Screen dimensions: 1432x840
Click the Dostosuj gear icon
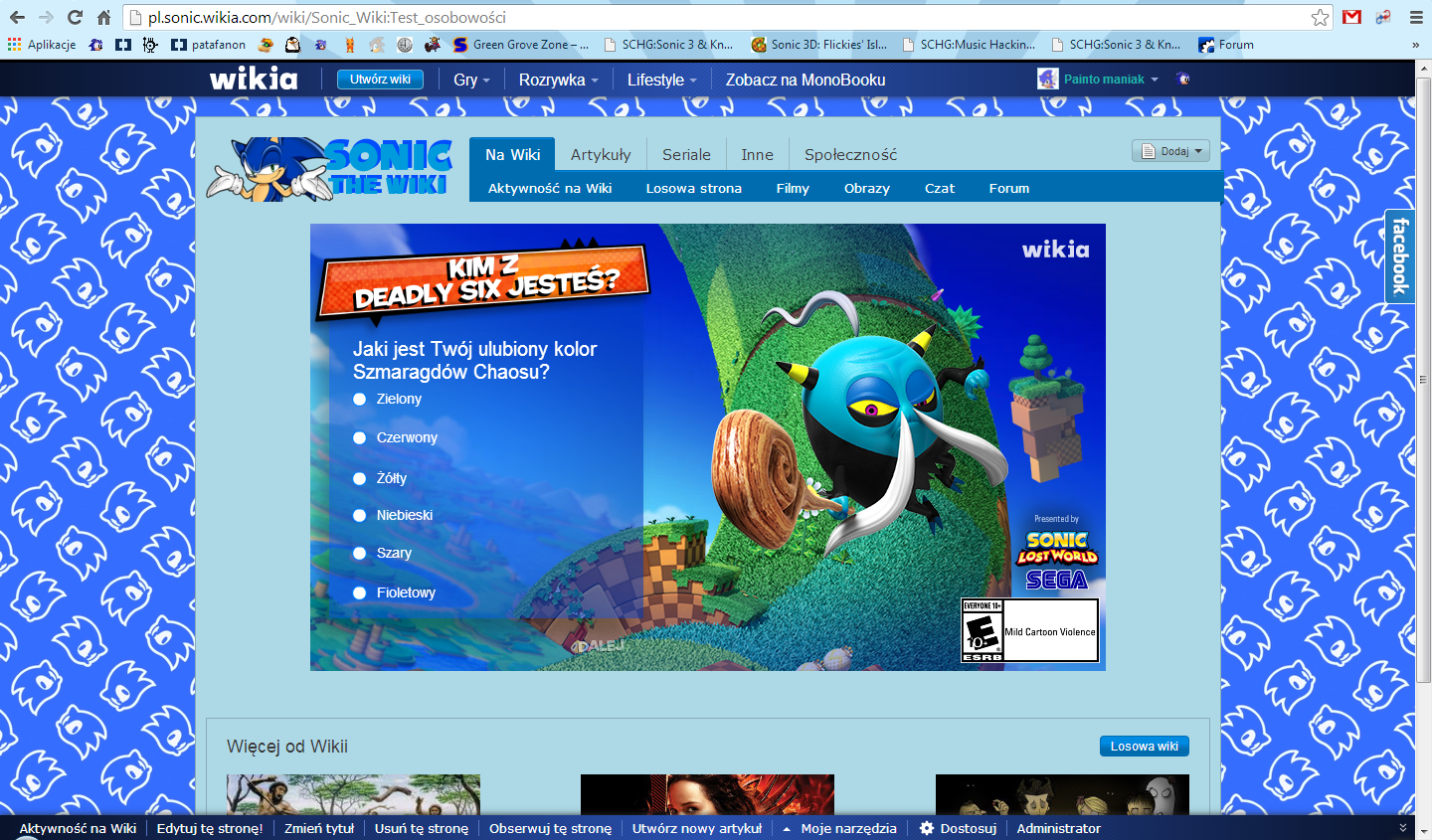click(x=927, y=828)
